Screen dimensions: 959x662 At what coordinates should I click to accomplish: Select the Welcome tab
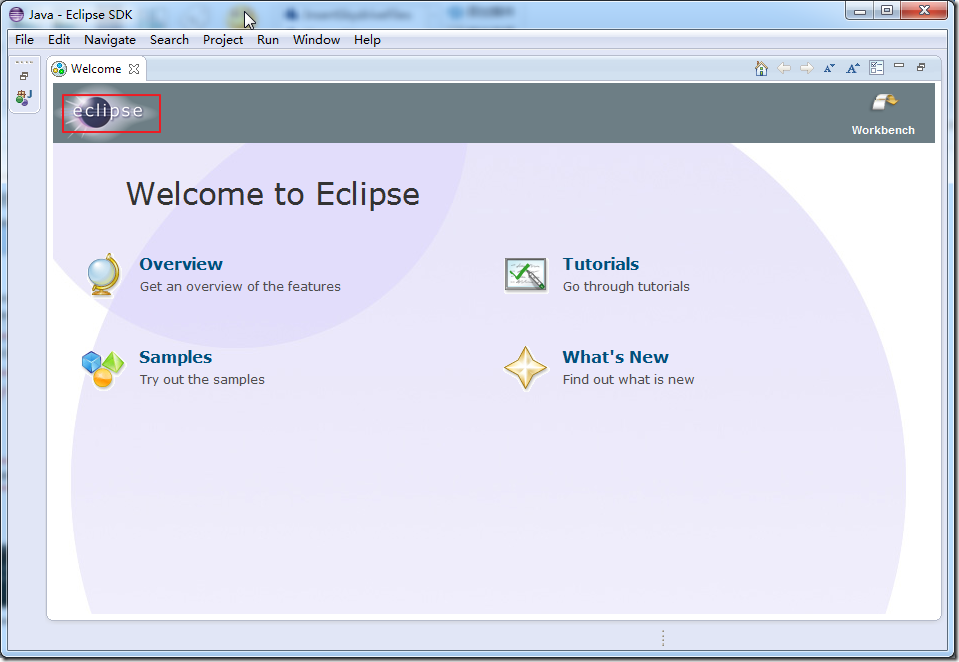pyautogui.click(x=96, y=69)
